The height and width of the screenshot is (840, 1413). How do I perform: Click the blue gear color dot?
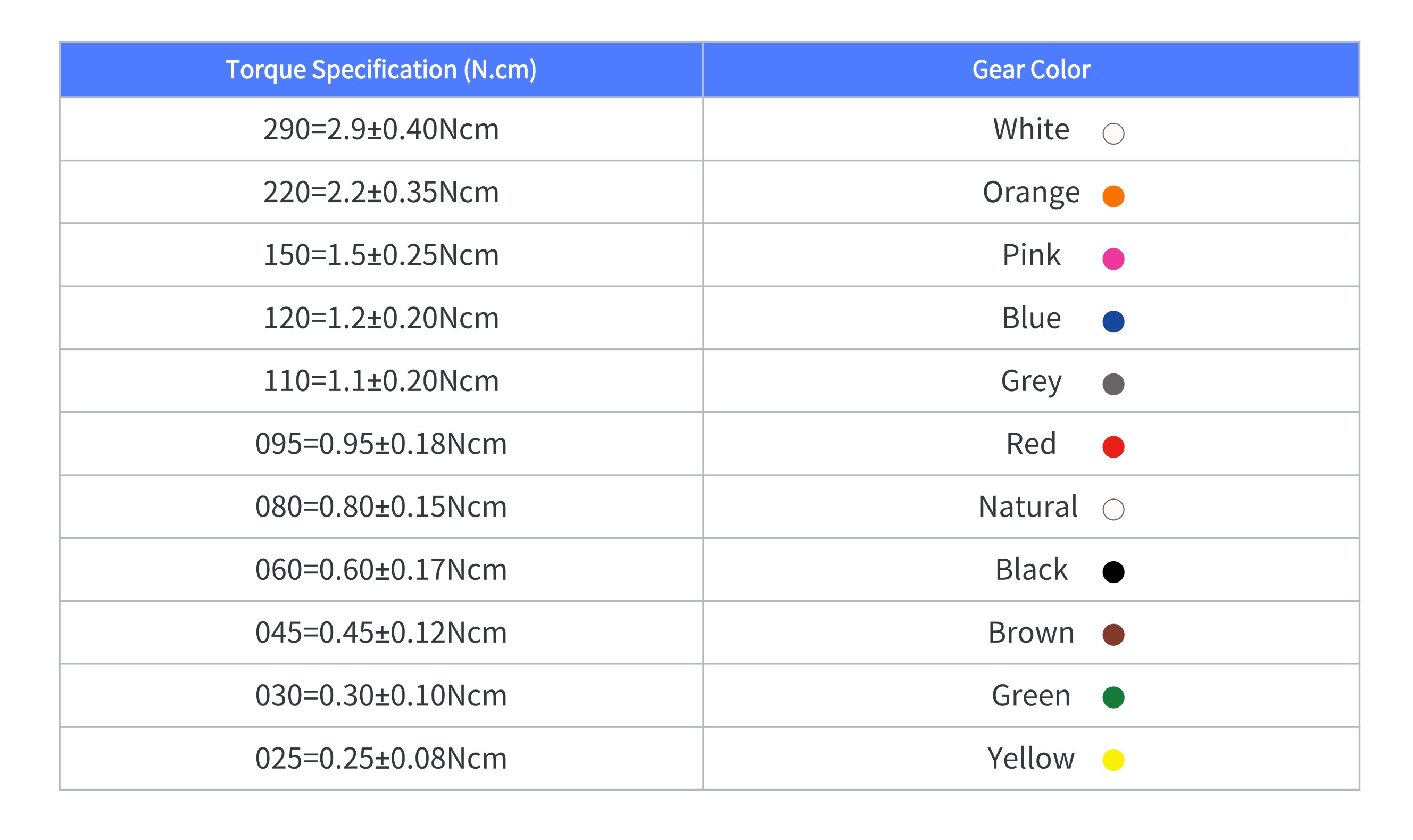1112,321
